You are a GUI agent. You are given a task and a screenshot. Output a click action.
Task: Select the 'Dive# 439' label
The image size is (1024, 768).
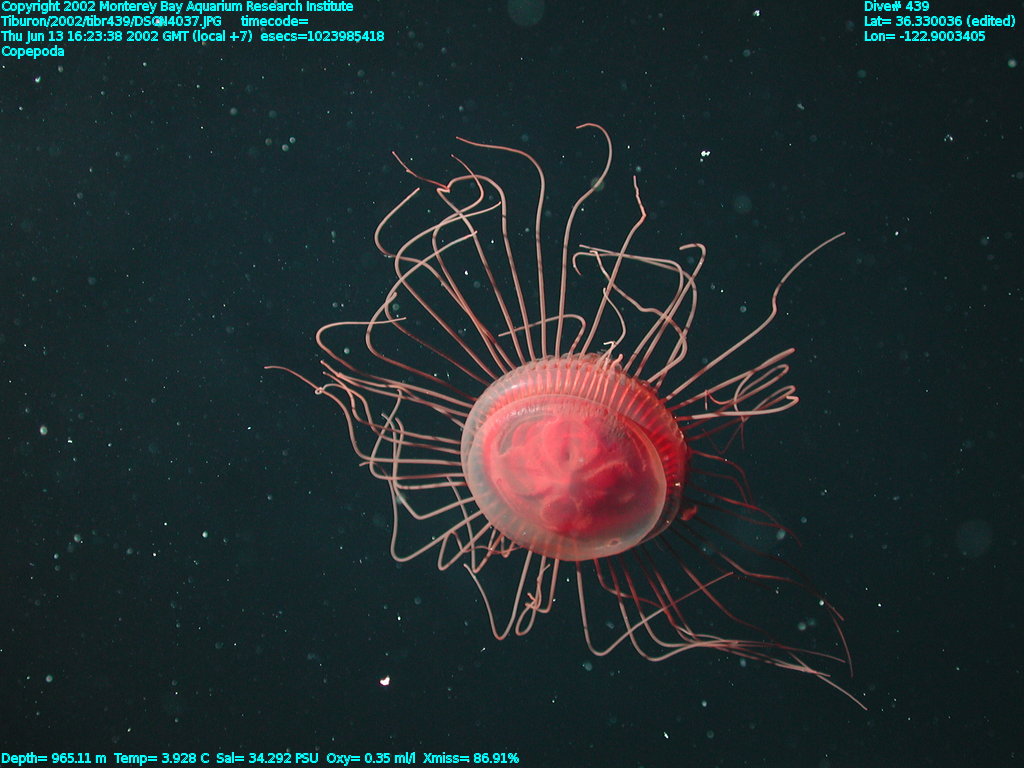[896, 7]
